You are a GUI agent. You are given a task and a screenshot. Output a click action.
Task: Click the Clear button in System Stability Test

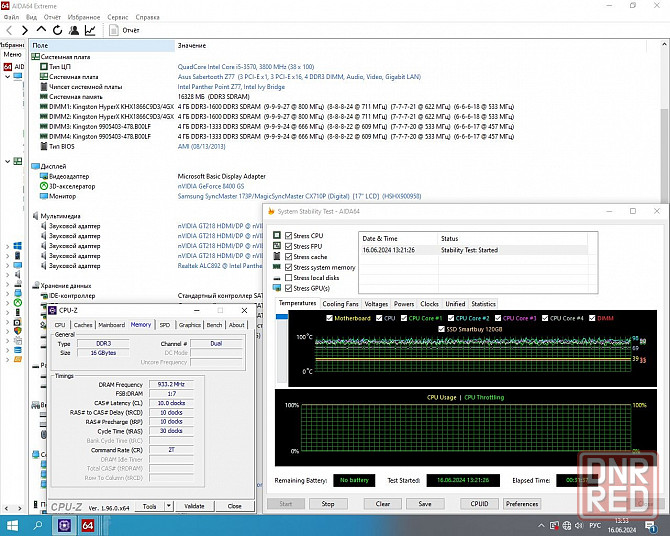[382, 504]
